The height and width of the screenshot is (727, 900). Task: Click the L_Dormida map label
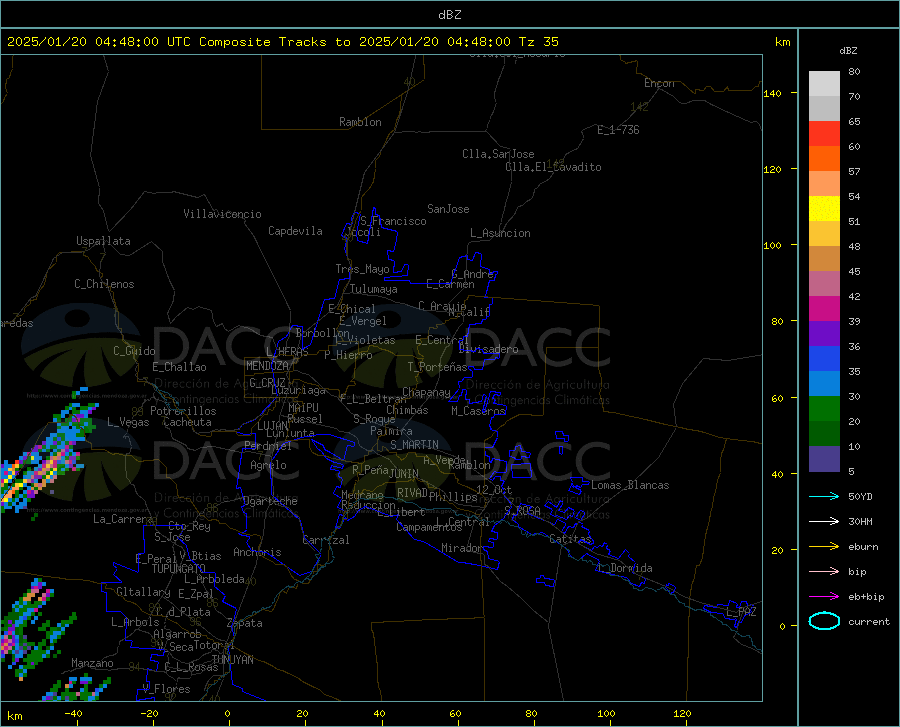(624, 568)
